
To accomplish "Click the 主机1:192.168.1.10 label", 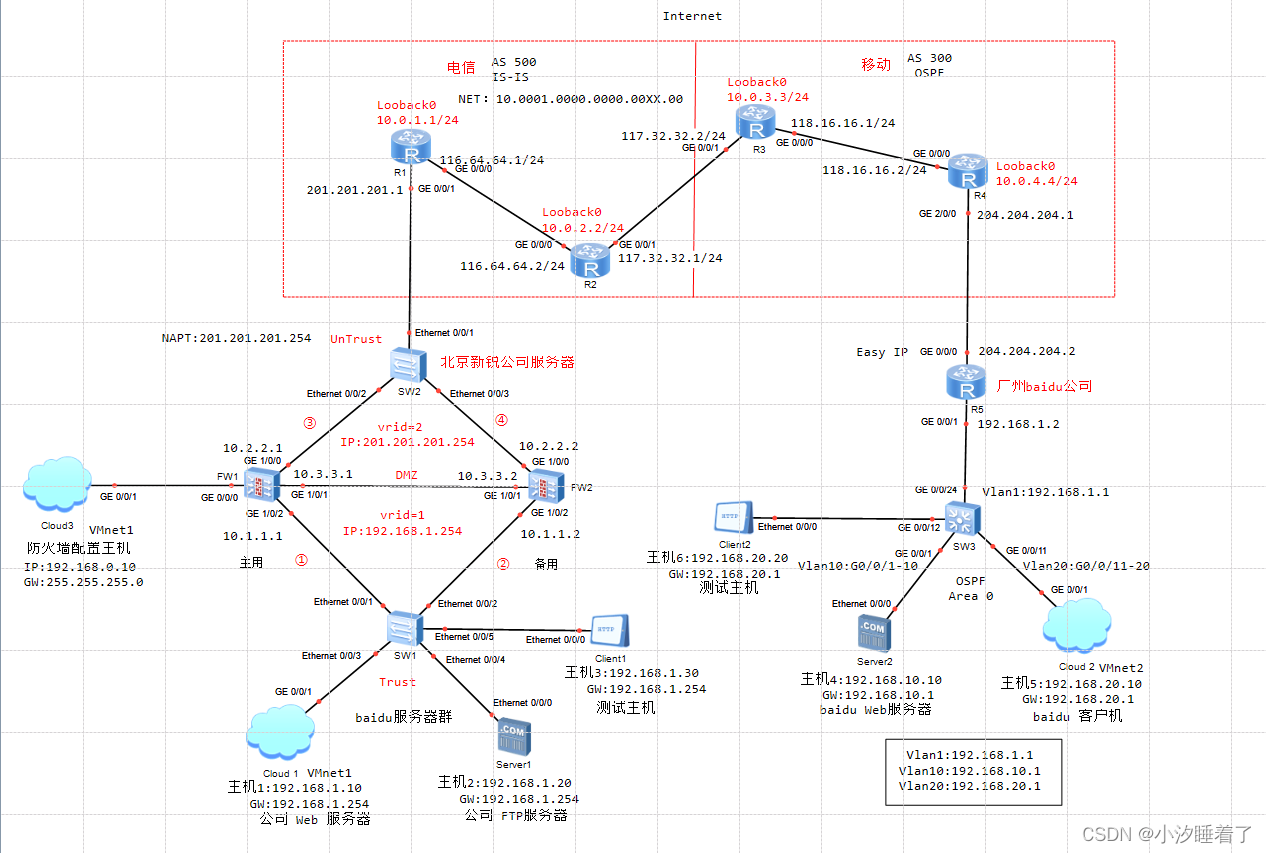I will coord(295,788).
